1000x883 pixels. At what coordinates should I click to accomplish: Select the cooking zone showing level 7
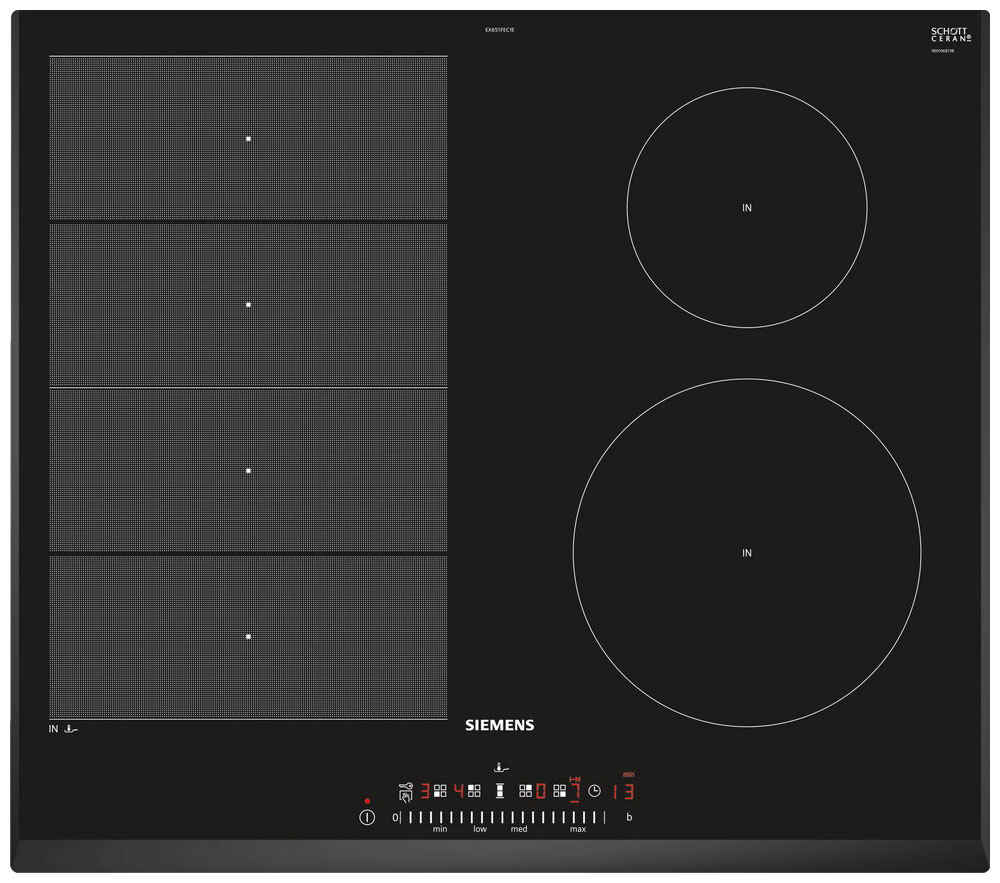[575, 791]
